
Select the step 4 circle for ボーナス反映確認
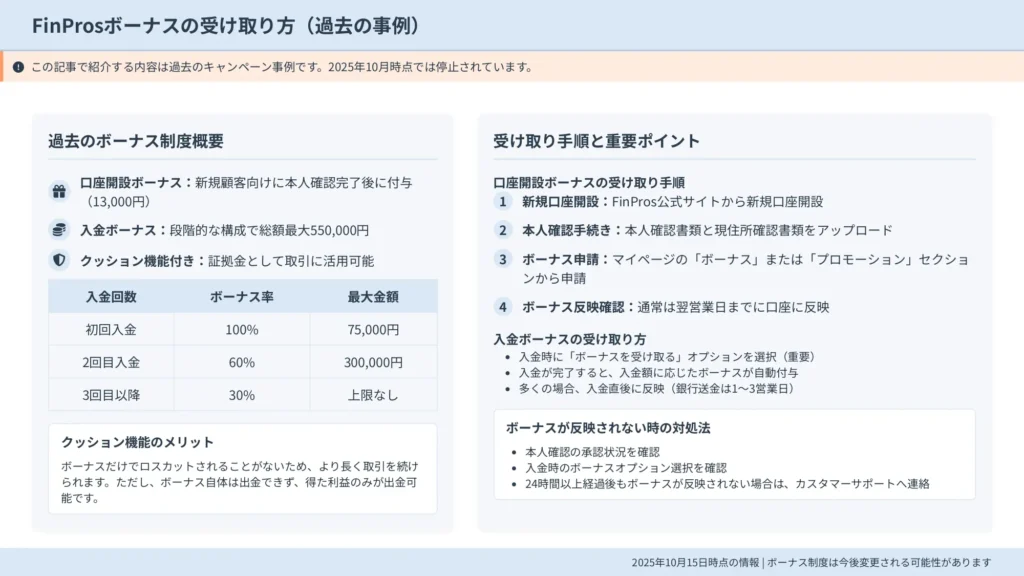pos(504,307)
